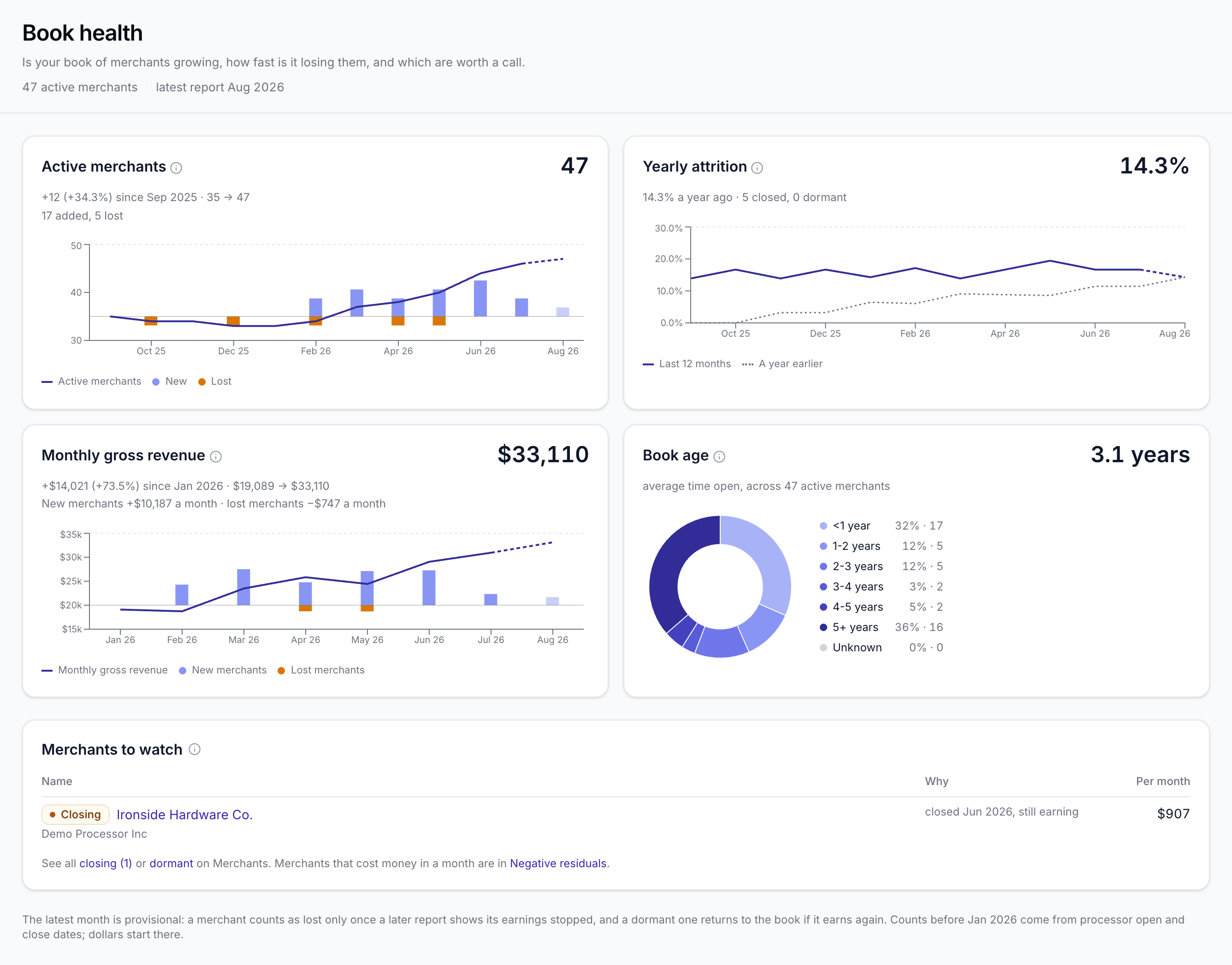Select the 2-3 years legend row
This screenshot has width=1232, height=965.
pos(882,566)
